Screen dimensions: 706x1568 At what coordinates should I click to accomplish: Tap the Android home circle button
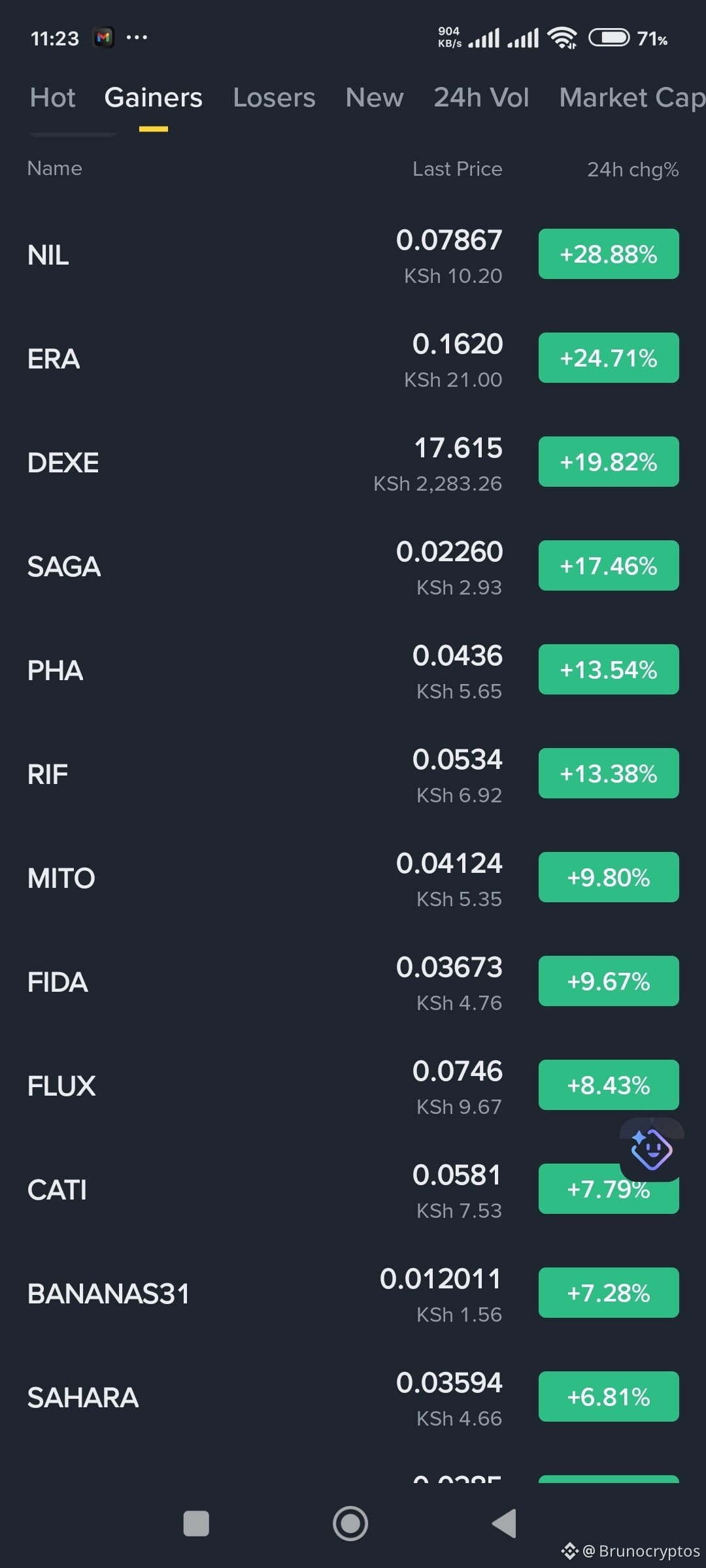pos(350,1523)
